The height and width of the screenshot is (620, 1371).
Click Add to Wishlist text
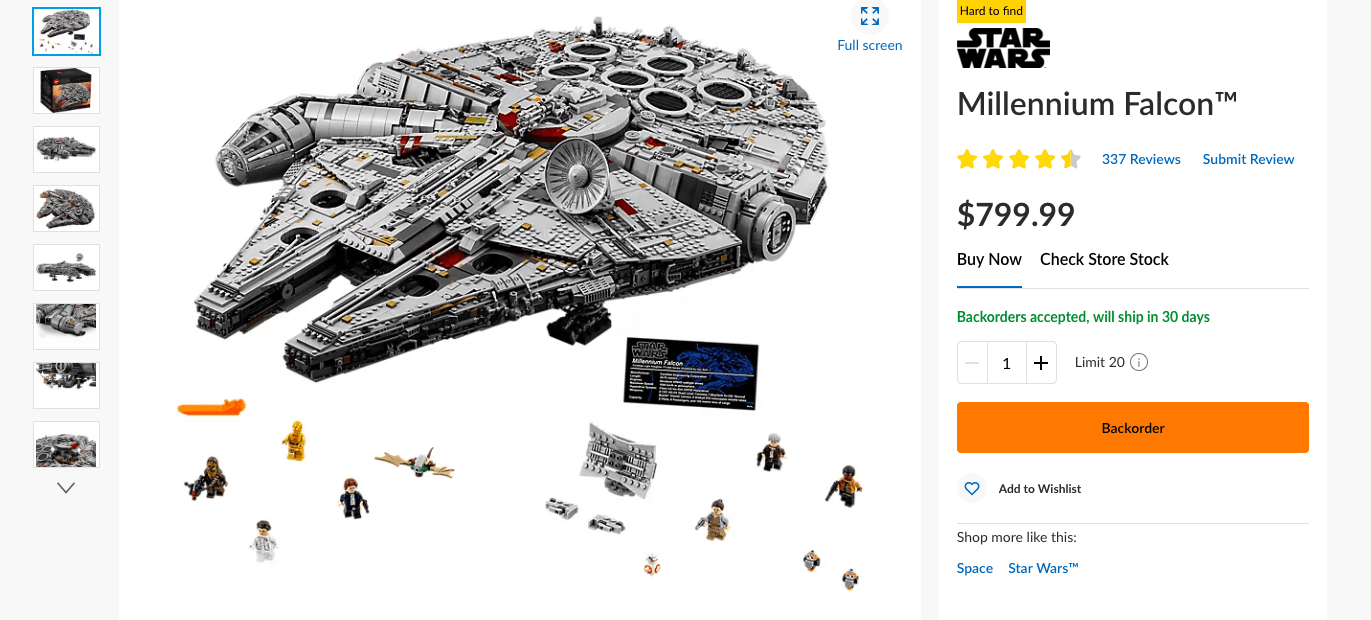(x=1040, y=489)
